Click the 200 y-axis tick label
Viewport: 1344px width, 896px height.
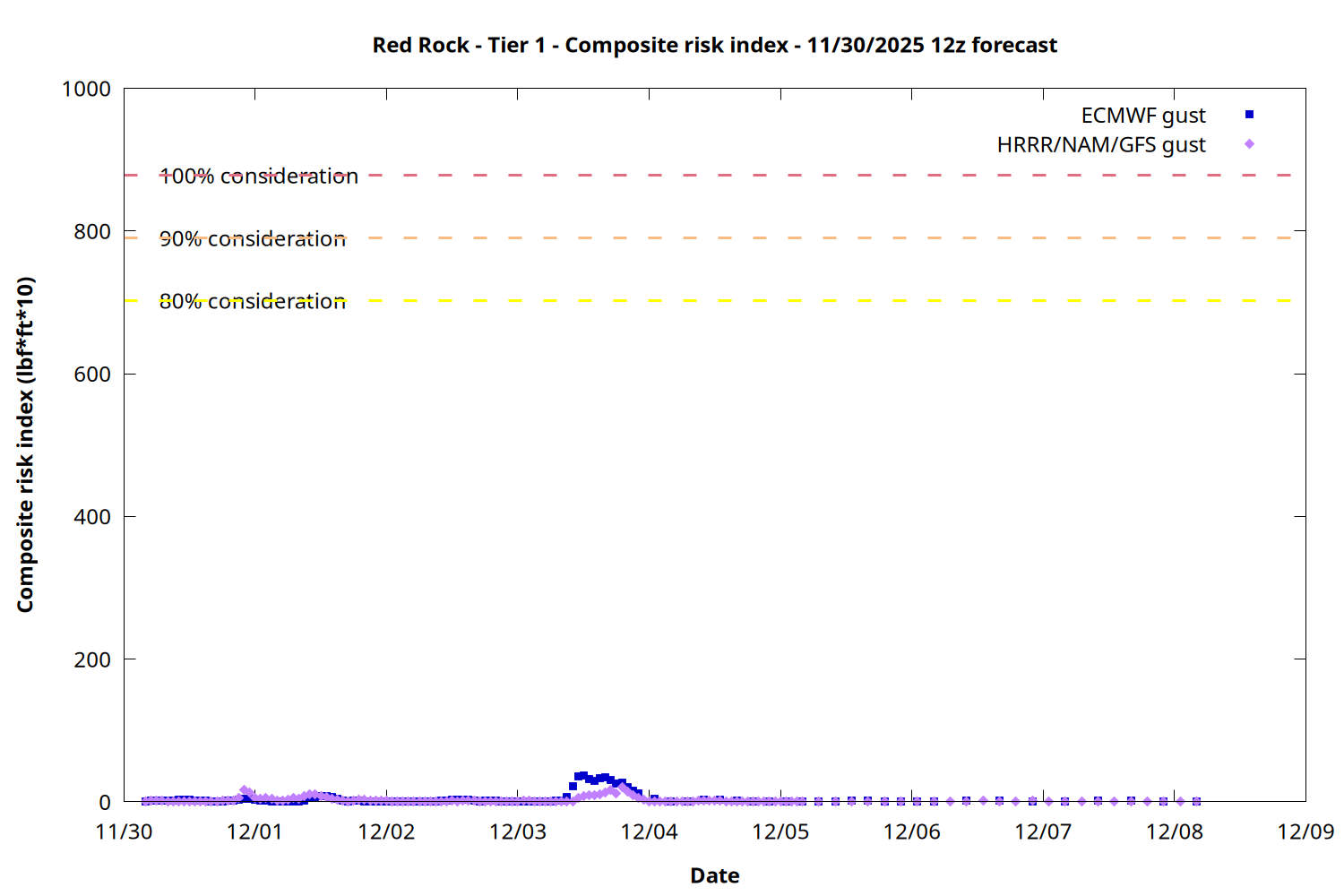coord(92,659)
